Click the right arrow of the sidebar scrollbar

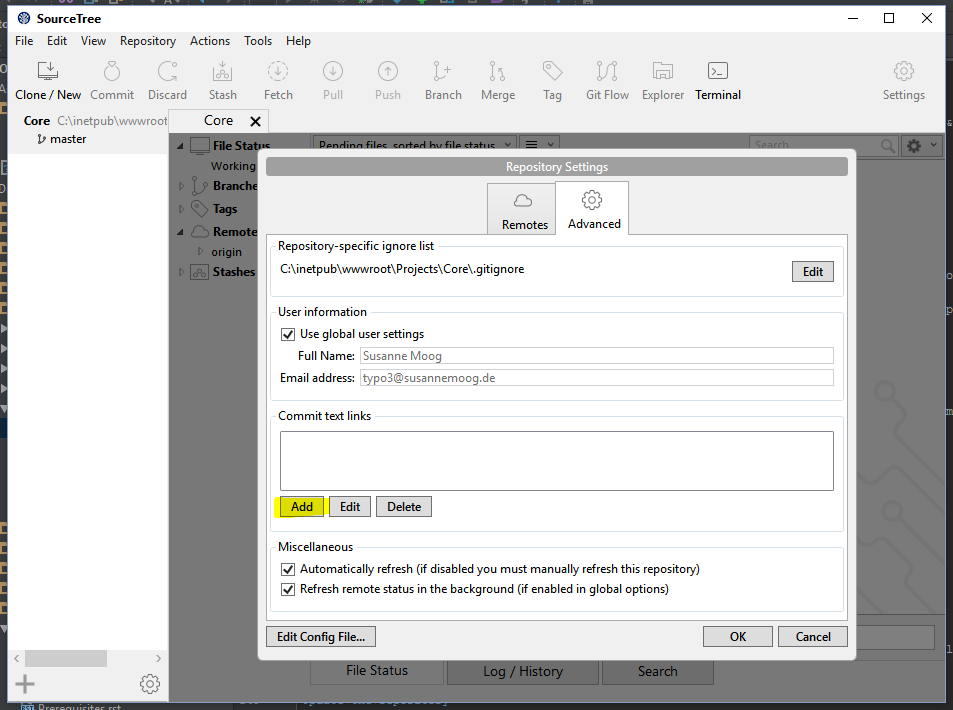tap(158, 658)
